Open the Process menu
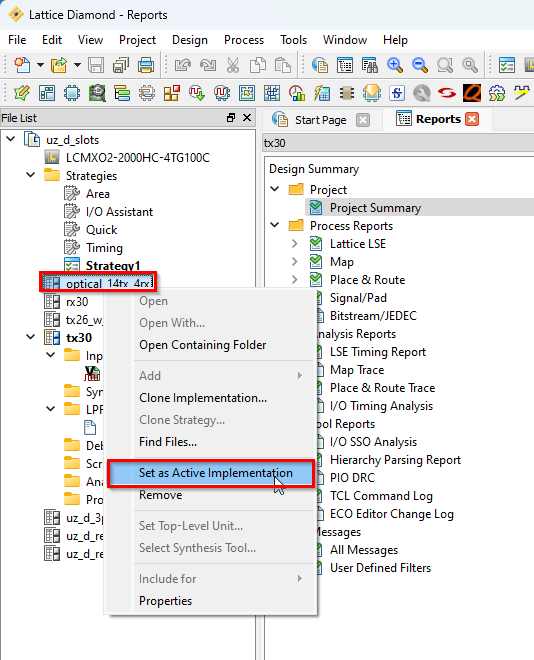This screenshot has height=660, width=534. tap(244, 40)
